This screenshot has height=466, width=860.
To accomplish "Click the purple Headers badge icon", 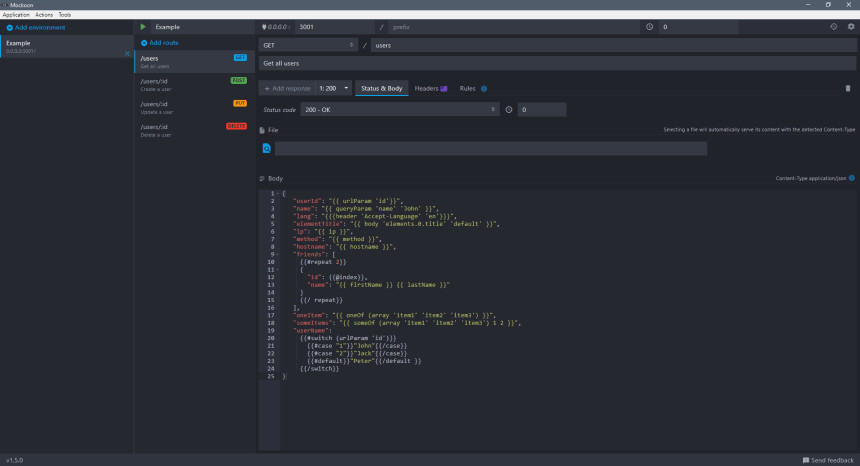I will click(444, 88).
